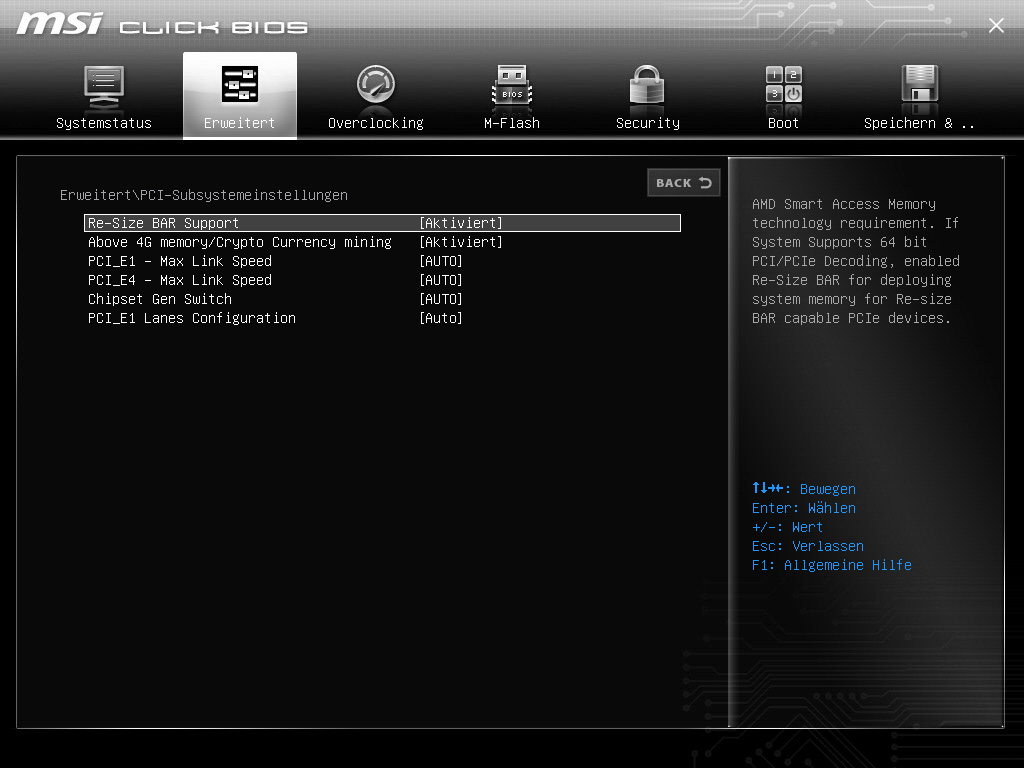The image size is (1024, 768).
Task: Open the Security padlock icon
Action: (647, 85)
